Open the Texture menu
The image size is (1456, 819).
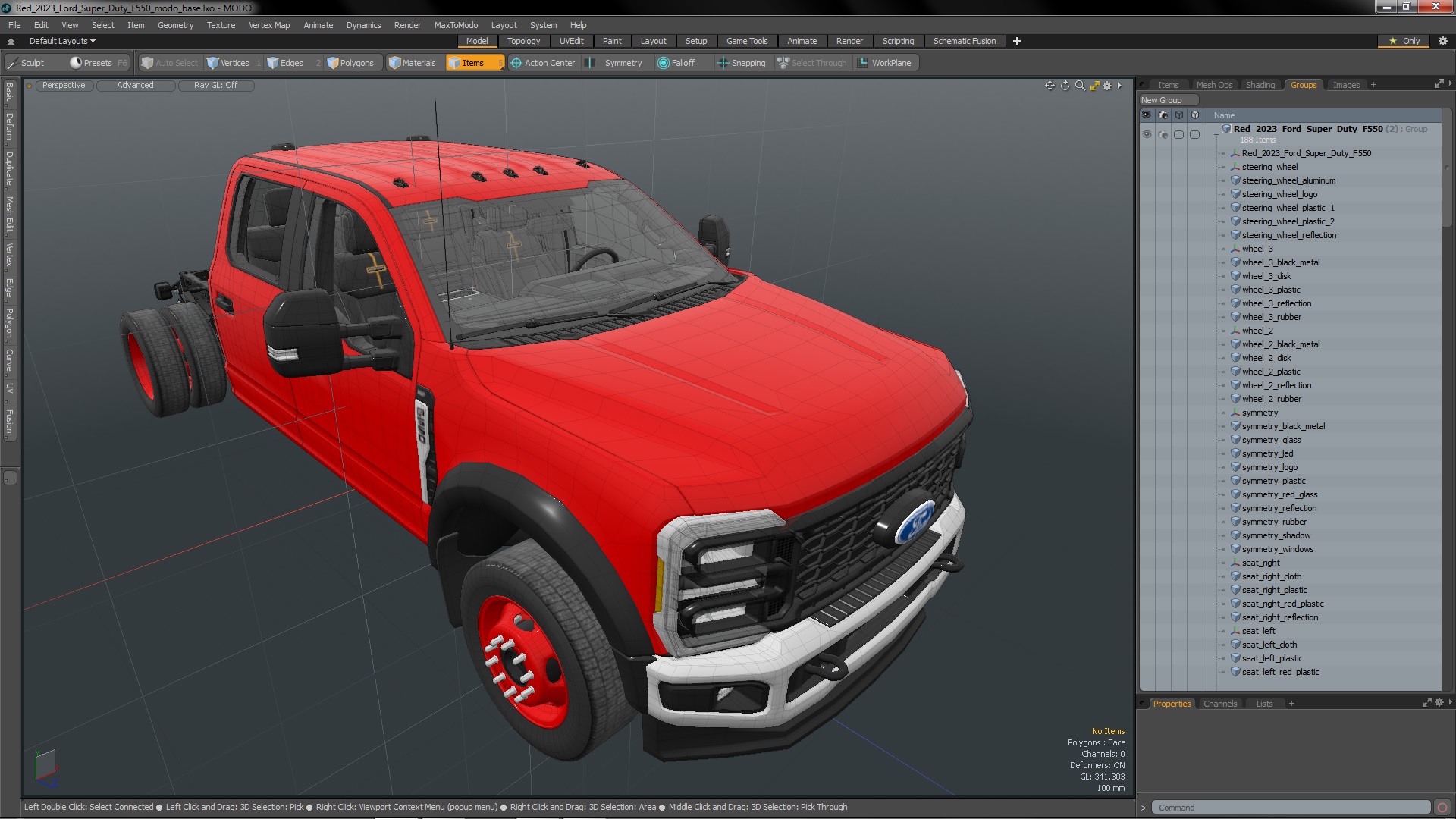(x=221, y=25)
